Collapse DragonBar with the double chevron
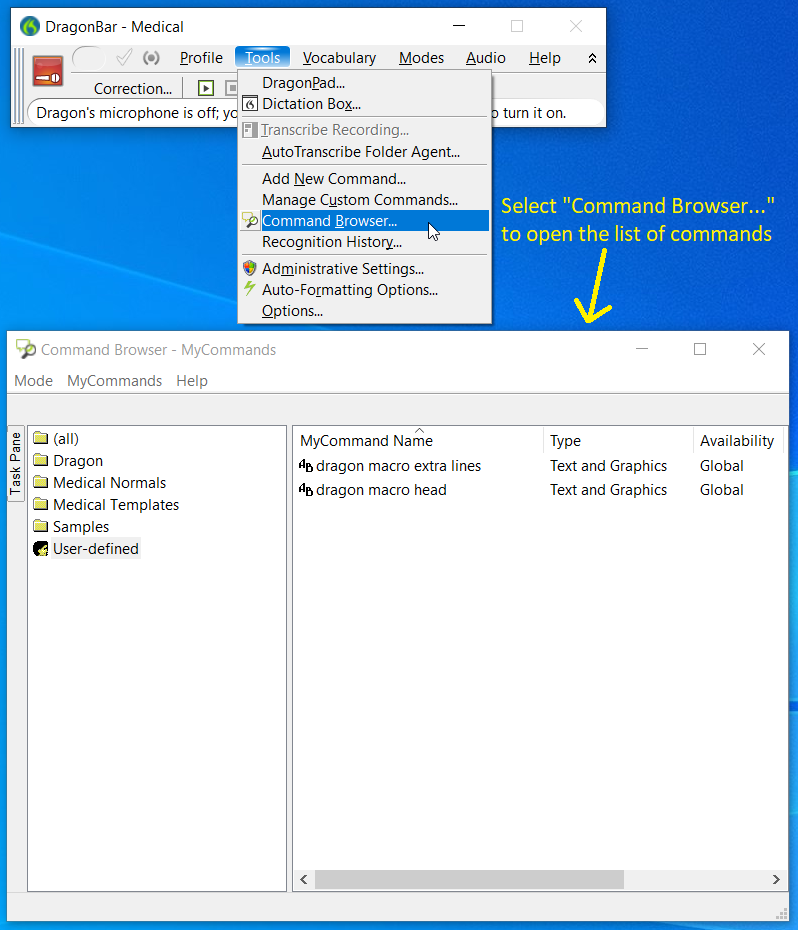 click(592, 58)
